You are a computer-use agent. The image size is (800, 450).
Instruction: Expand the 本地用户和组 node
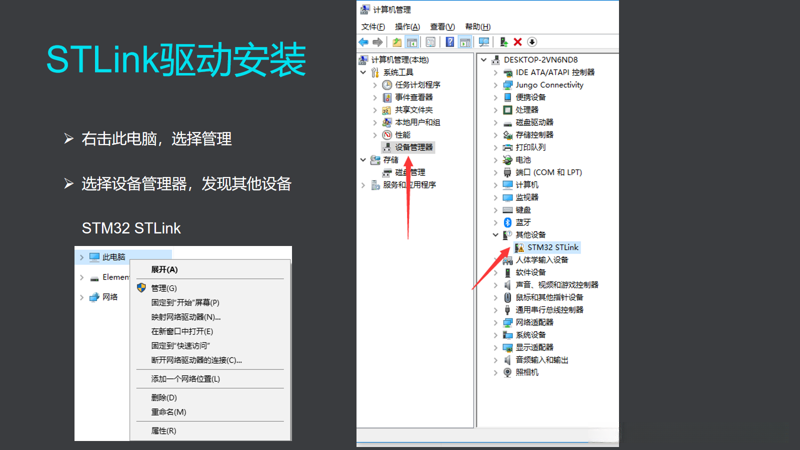(x=375, y=122)
